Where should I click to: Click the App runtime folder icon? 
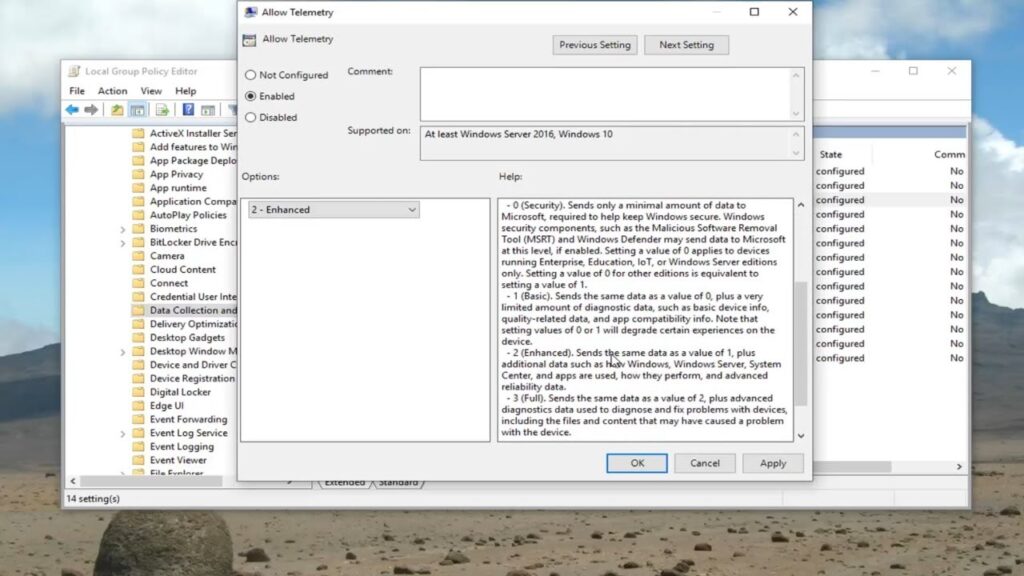[138, 188]
